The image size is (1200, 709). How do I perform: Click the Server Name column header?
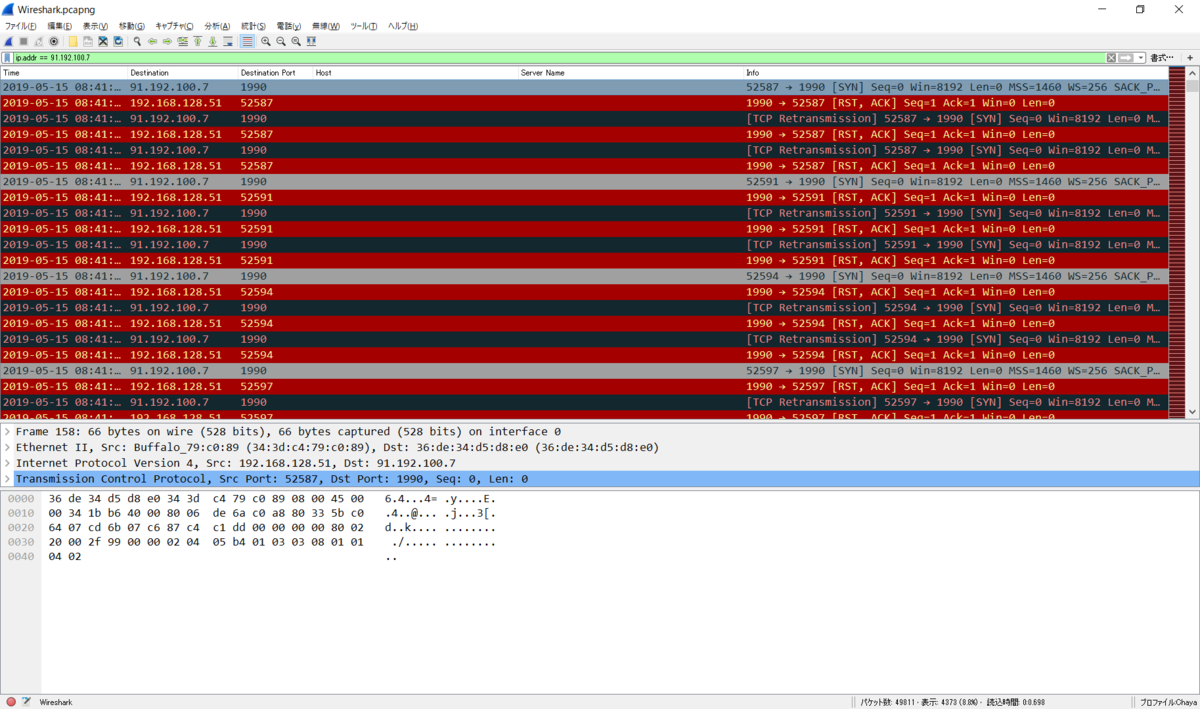pyautogui.click(x=631, y=73)
